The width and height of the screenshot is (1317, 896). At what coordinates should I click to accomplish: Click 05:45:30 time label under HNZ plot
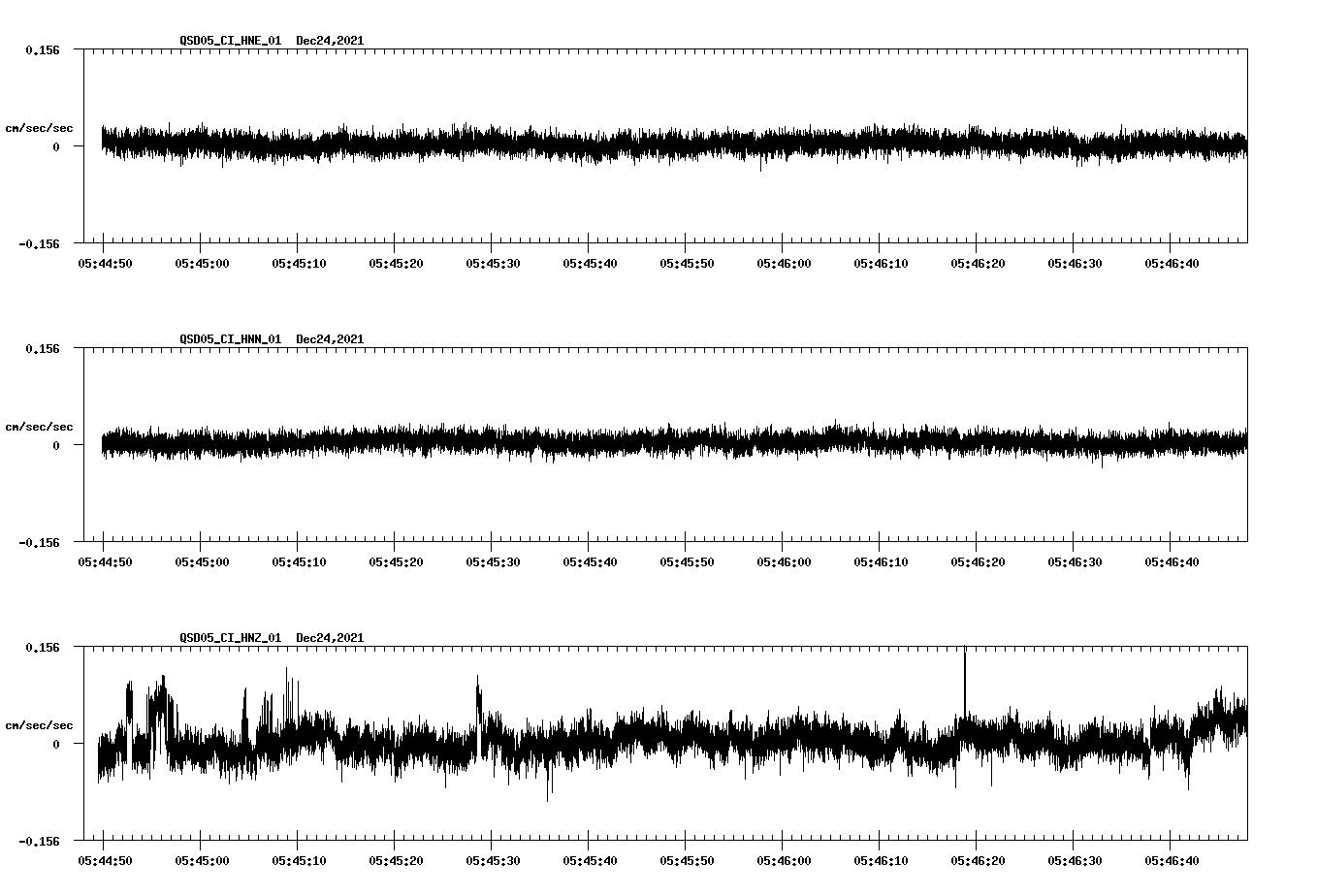point(492,861)
